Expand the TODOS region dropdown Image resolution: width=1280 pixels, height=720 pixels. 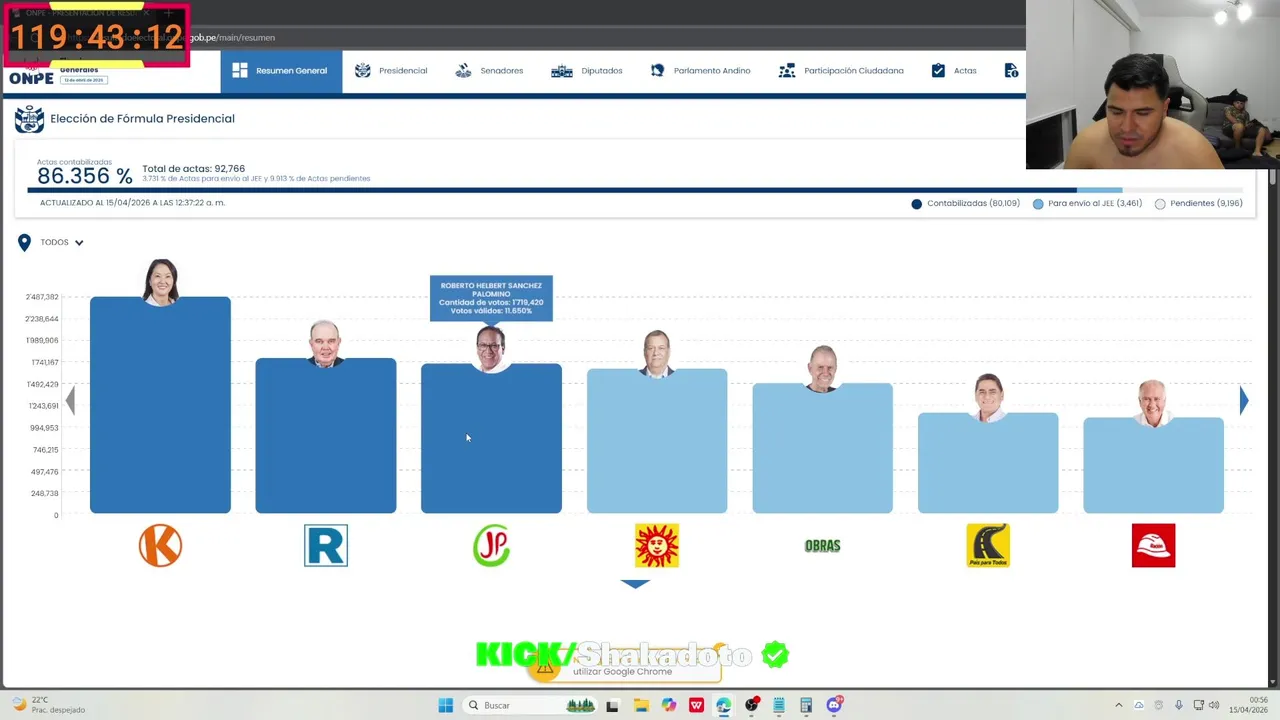[62, 242]
